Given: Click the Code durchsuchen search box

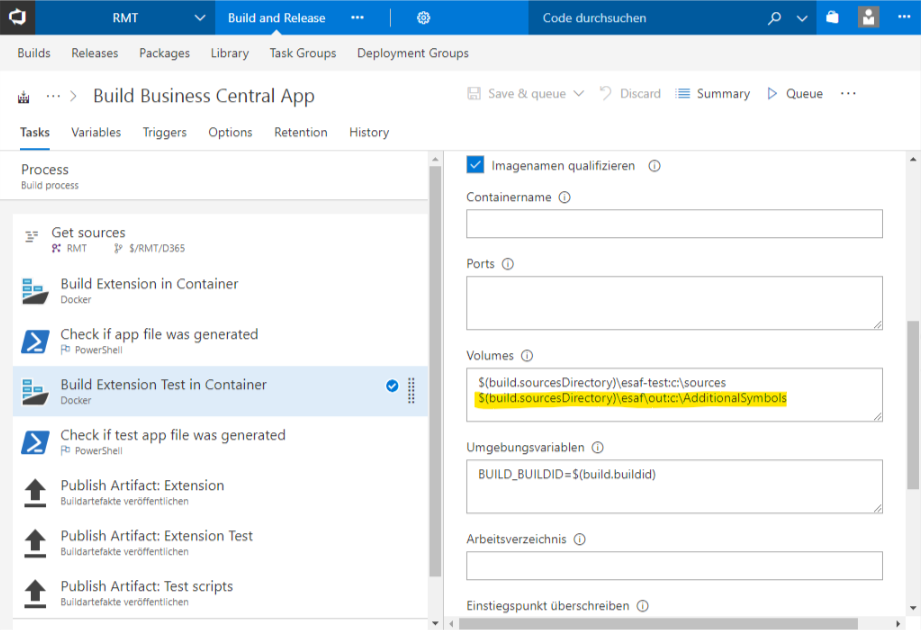Looking at the screenshot, I should click(646, 18).
